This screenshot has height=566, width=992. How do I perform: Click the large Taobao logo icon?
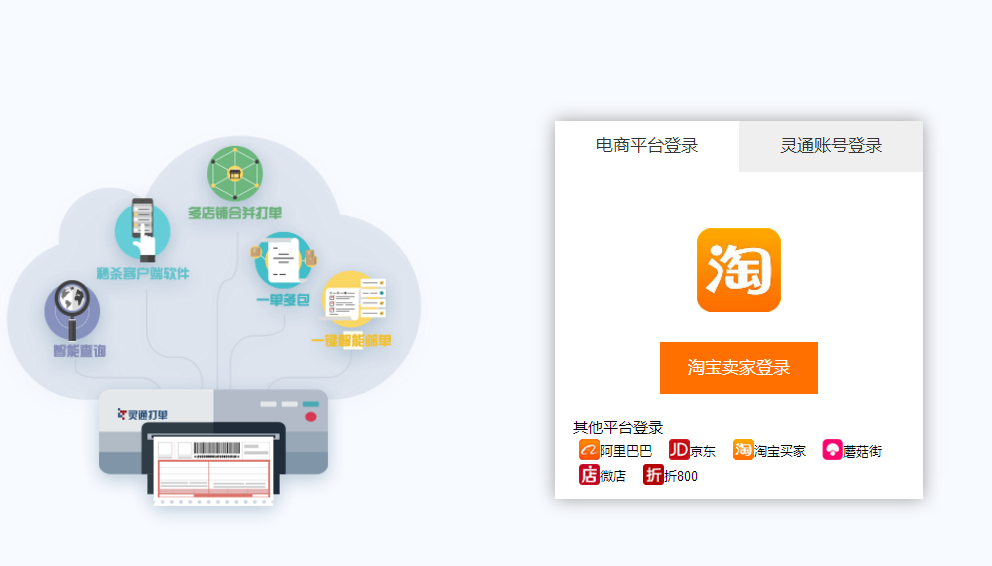pos(738,270)
